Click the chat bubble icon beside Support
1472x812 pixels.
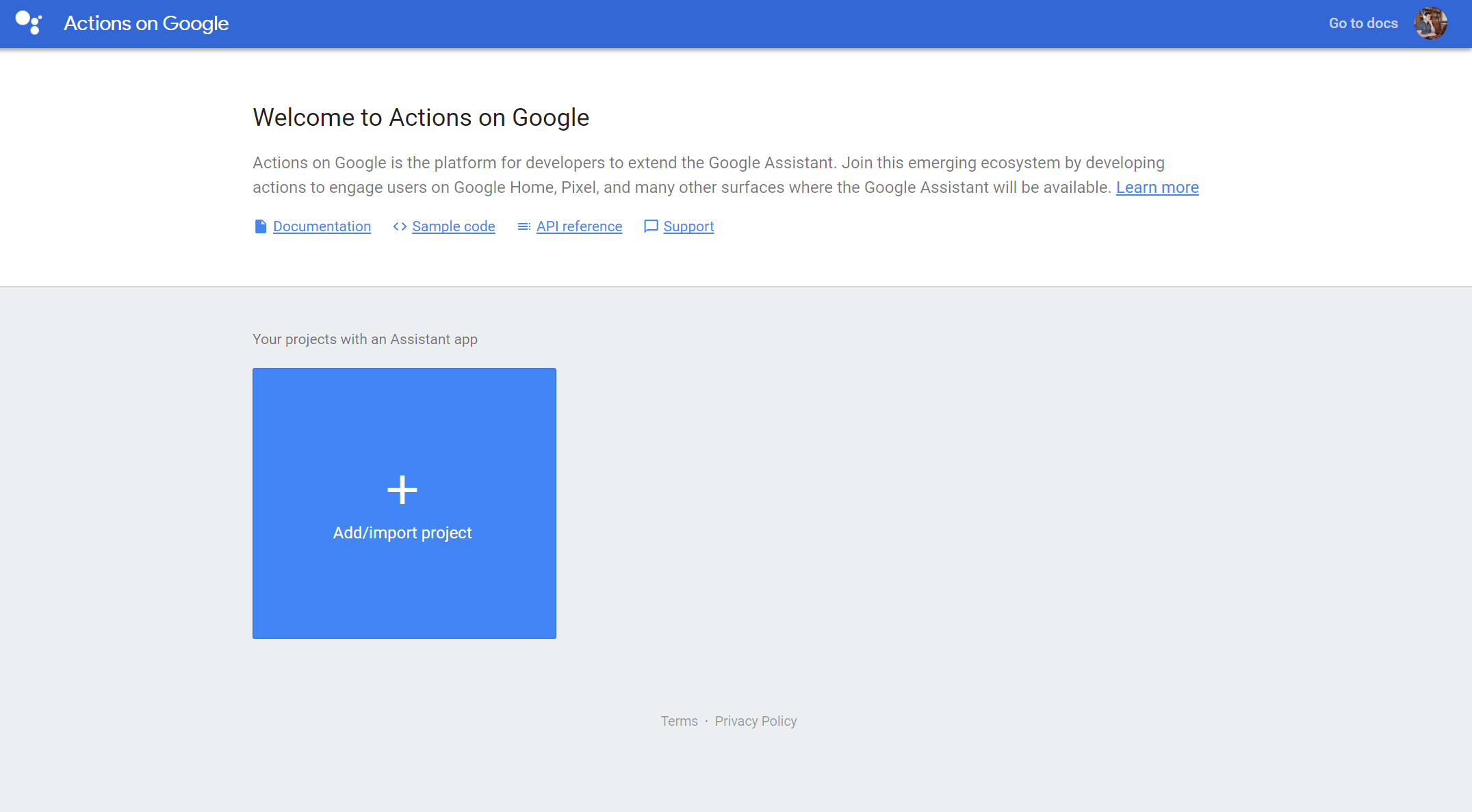(x=650, y=226)
